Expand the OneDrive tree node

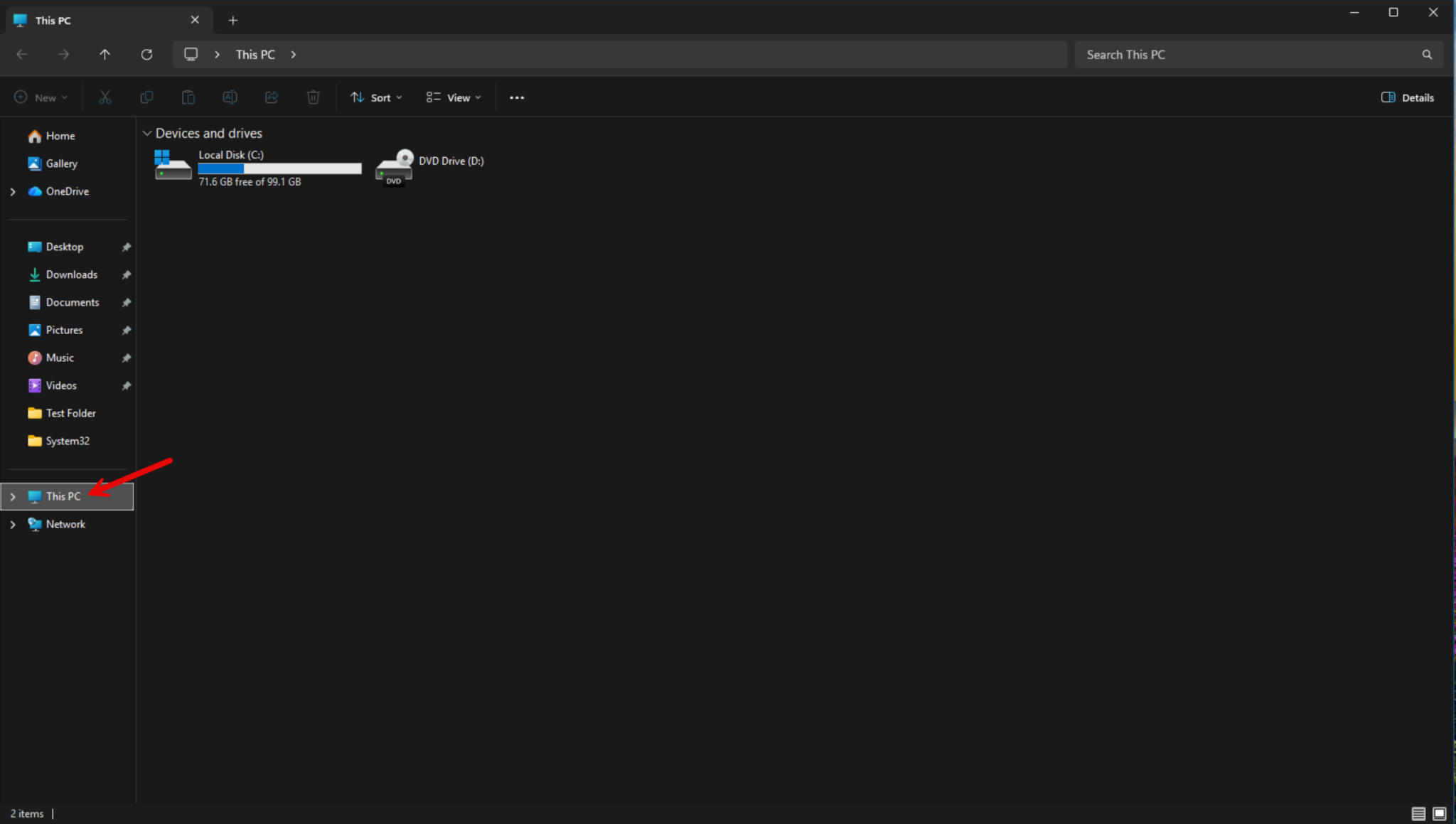point(13,191)
